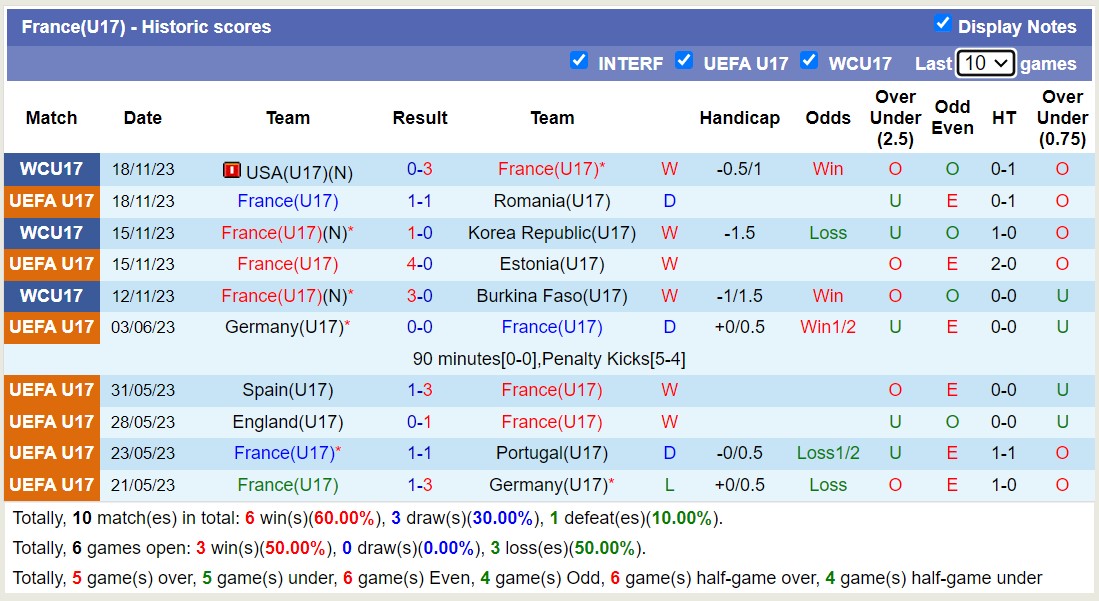Open the Last games count dropdown
The image size is (1099, 601).
pyautogui.click(x=985, y=62)
